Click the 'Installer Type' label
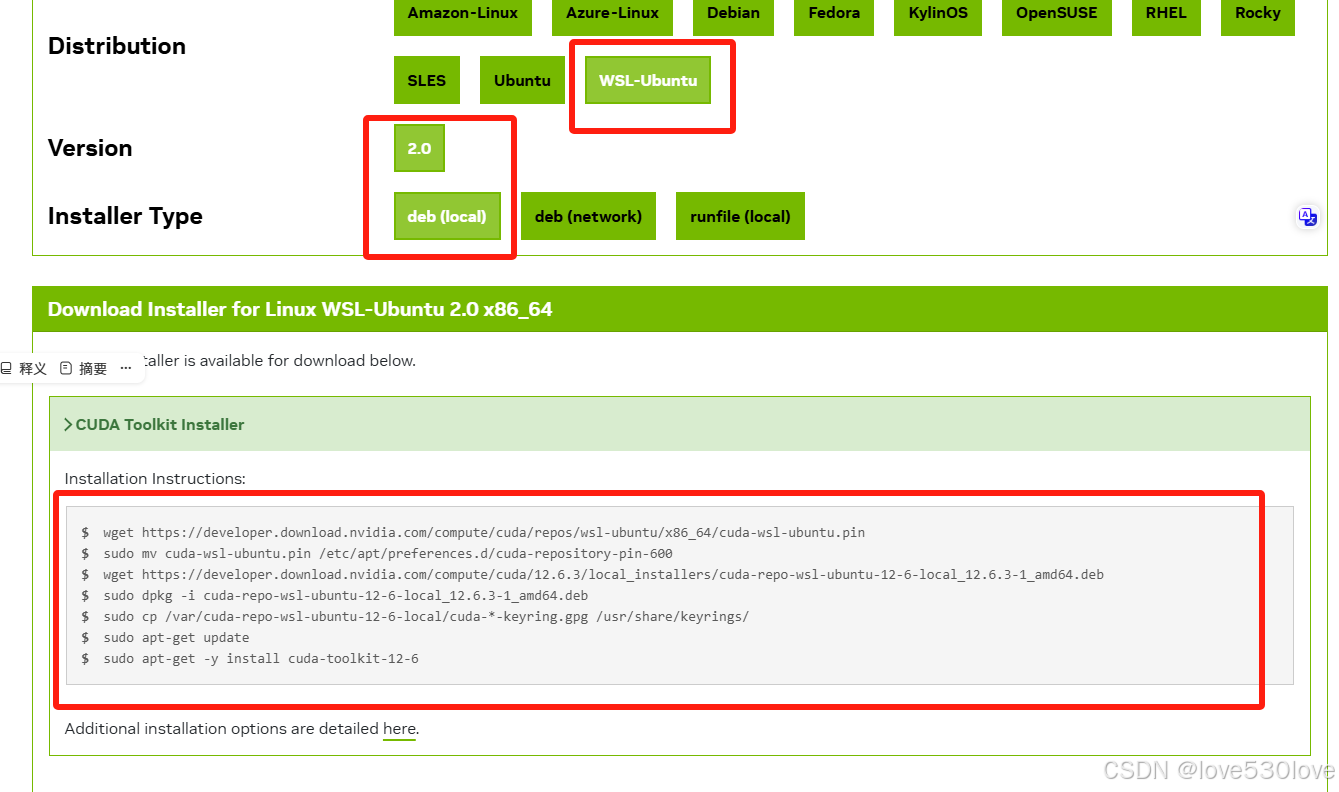 125,216
